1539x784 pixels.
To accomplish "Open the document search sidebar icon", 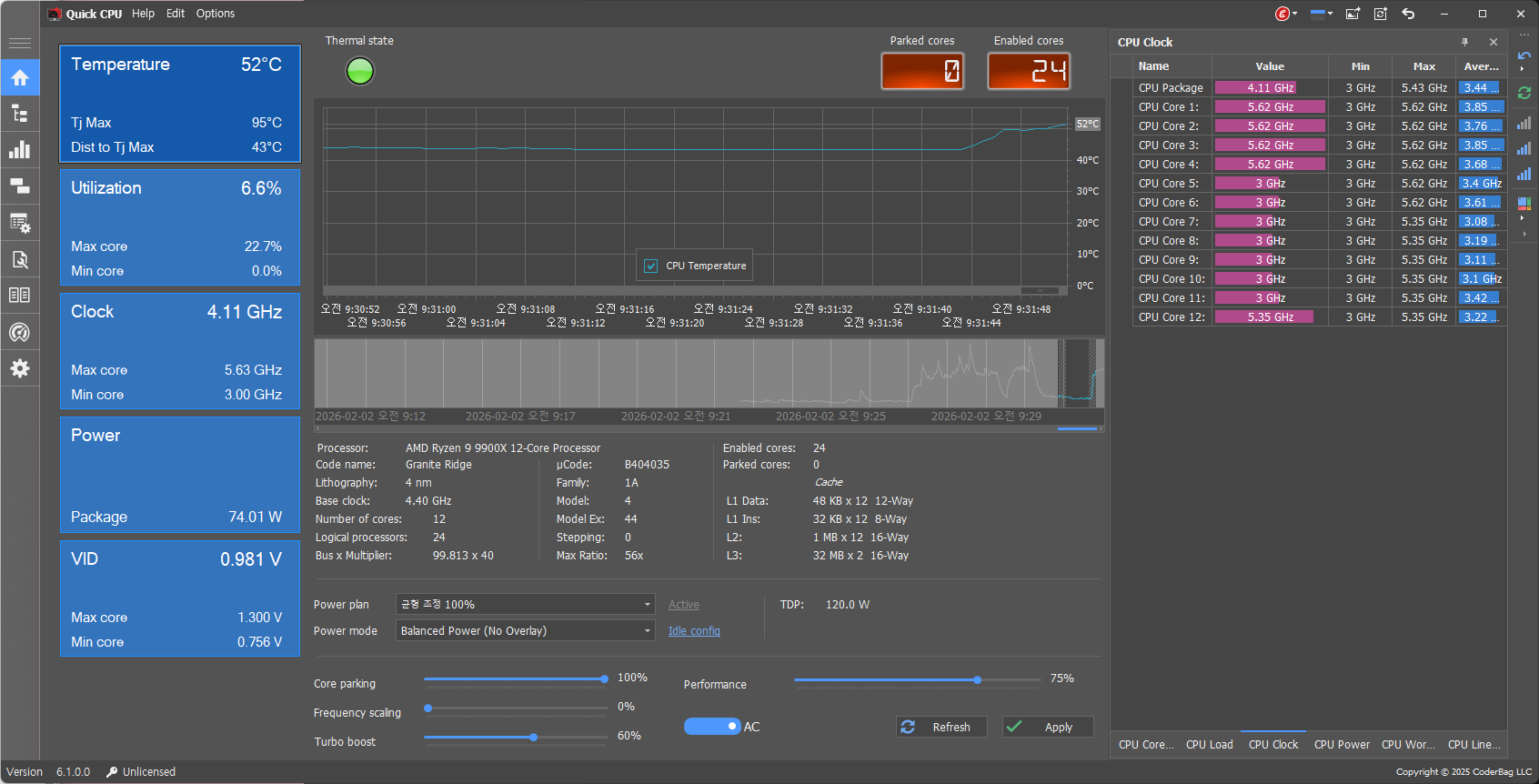I will 20,259.
